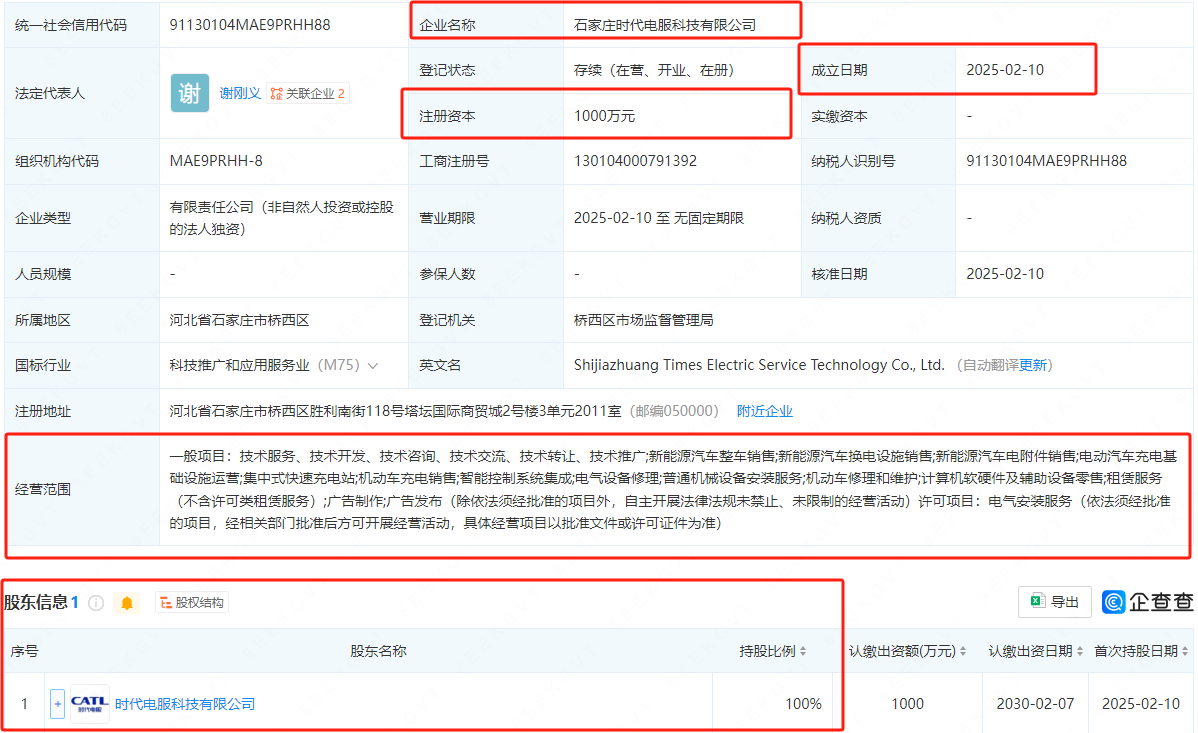Click the CATL shareholder logo thumbnail
The image size is (1198, 733).
[x=89, y=704]
